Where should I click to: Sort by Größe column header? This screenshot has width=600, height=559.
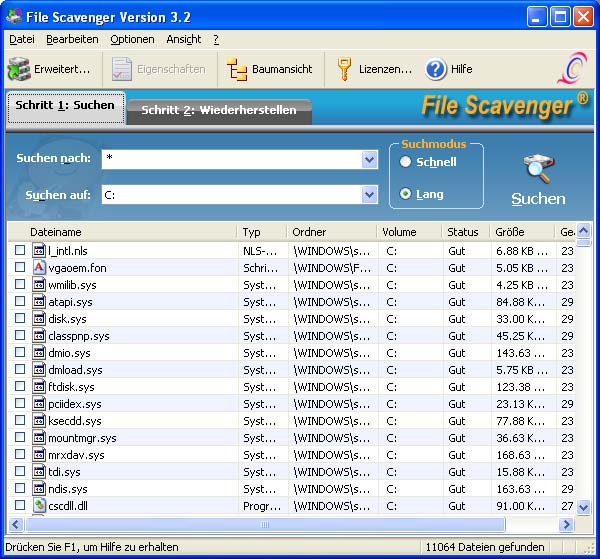[523, 232]
